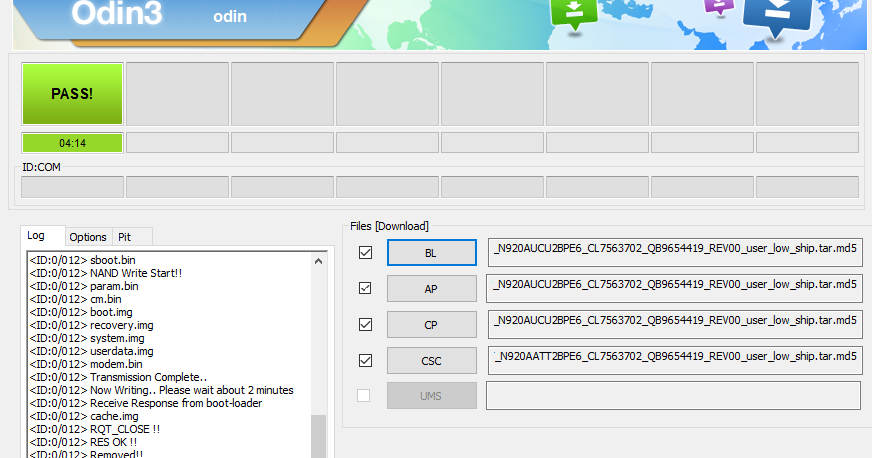Click the empty UMS file path field
The height and width of the screenshot is (458, 872).
pyautogui.click(x=673, y=396)
